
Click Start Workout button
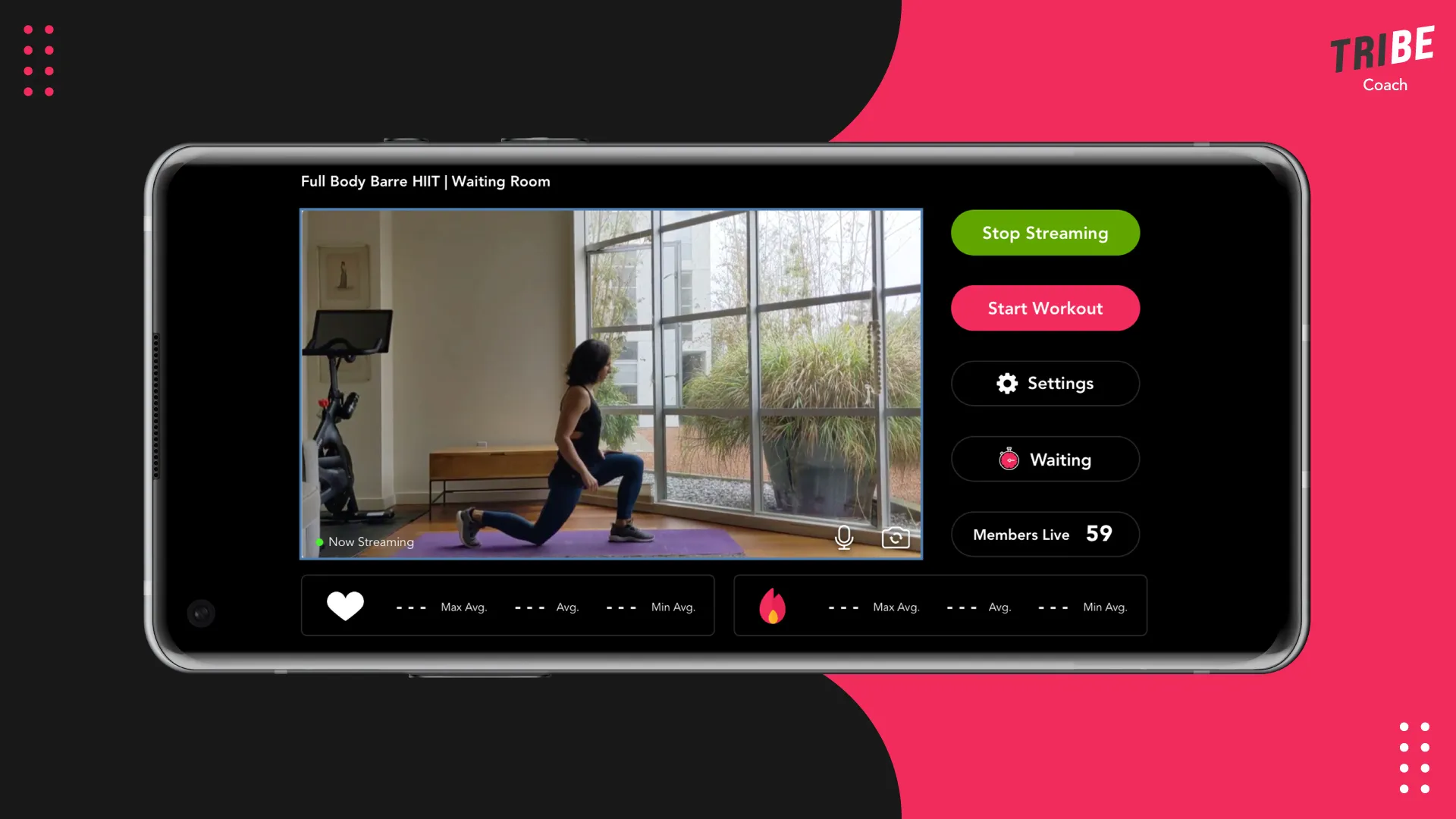tap(1044, 308)
